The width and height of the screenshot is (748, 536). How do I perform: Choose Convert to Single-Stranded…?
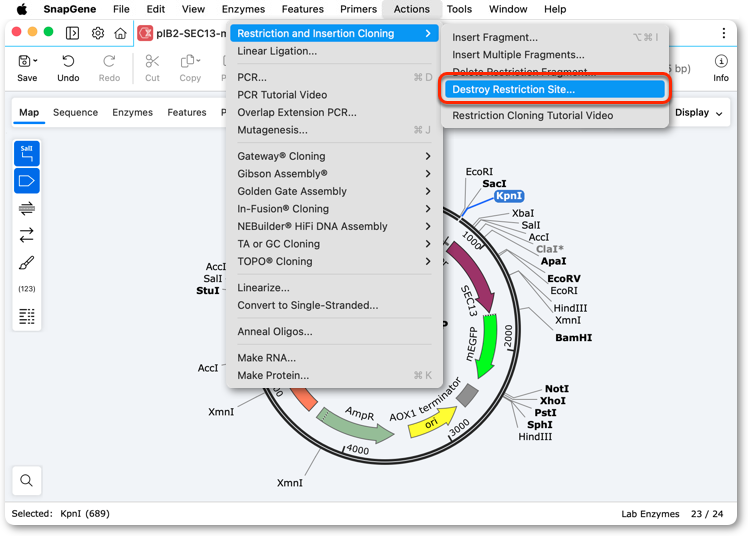coord(334,306)
